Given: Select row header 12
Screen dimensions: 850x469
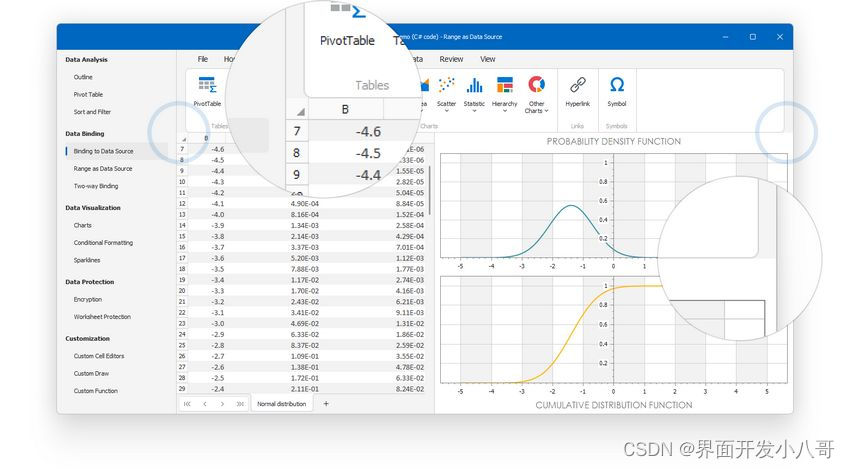Looking at the screenshot, I should pos(182,204).
